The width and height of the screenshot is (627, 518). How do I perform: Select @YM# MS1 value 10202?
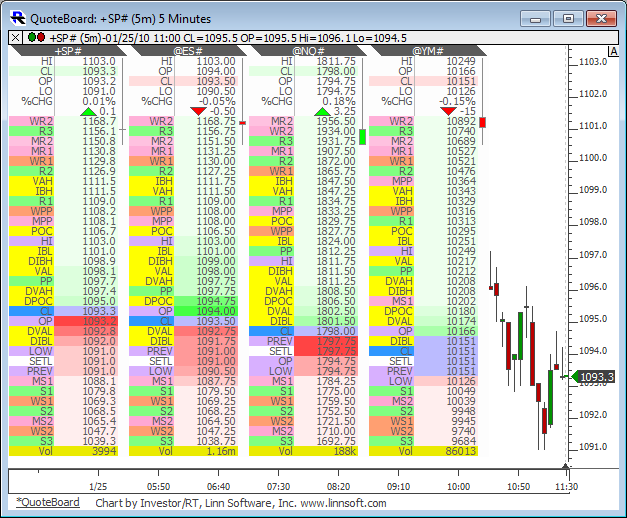click(446, 301)
